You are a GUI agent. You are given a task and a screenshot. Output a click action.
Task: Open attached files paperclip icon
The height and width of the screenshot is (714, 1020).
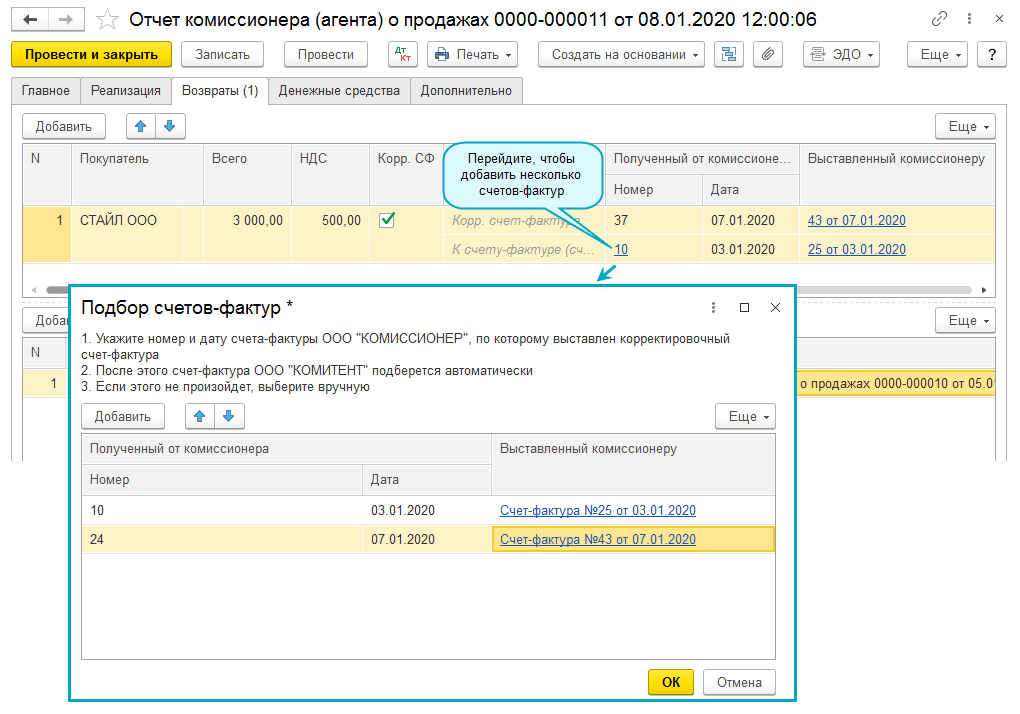tap(767, 54)
